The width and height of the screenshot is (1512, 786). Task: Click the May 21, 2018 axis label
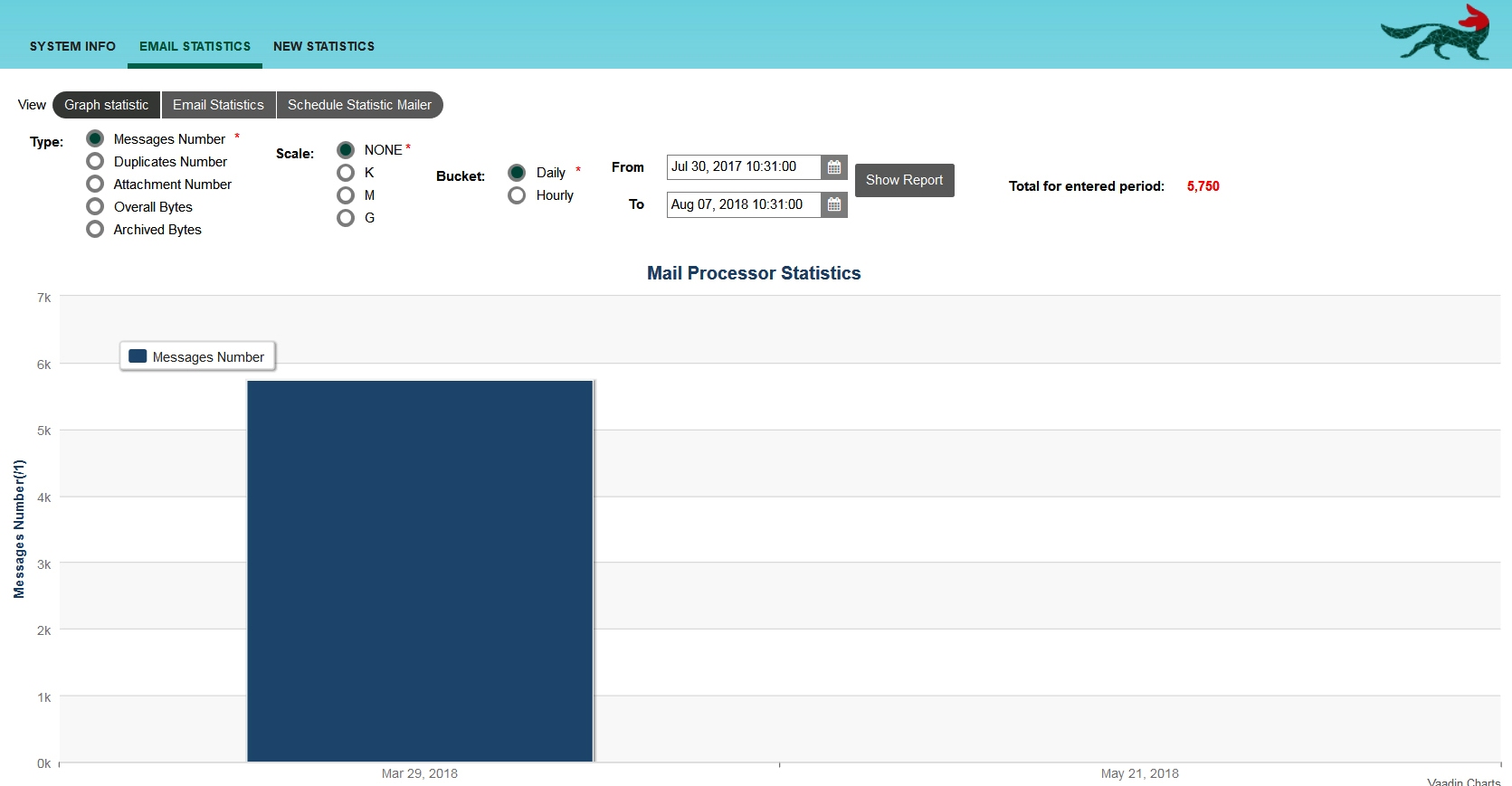1139,773
